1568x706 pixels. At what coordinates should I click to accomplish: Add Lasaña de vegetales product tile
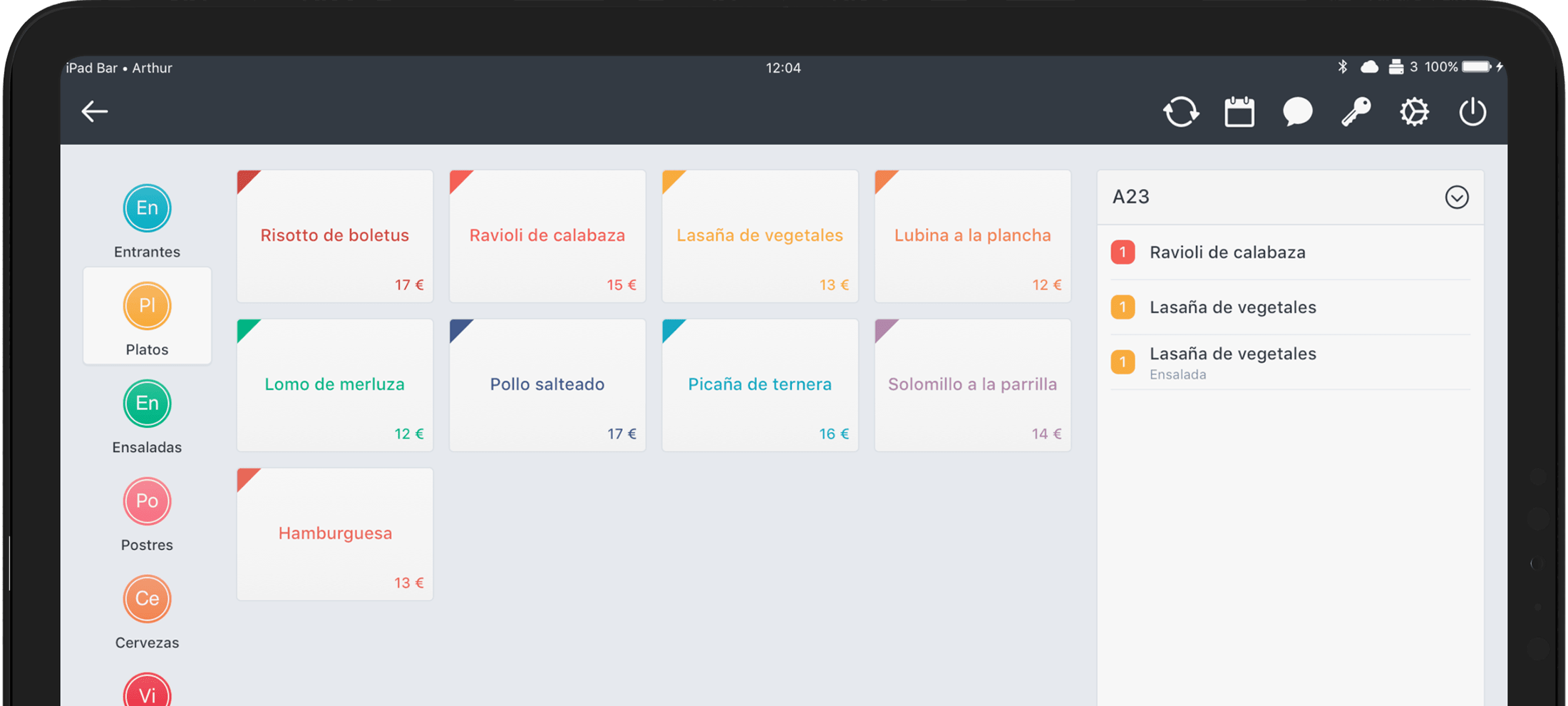coord(760,236)
